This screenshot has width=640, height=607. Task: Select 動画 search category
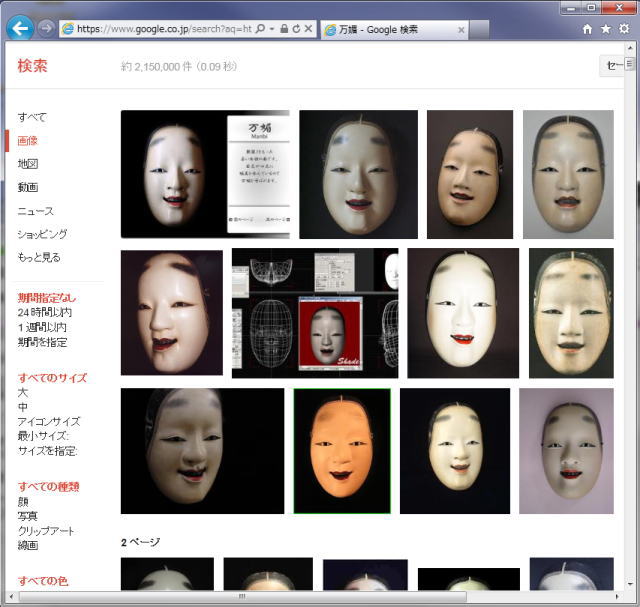click(28, 187)
